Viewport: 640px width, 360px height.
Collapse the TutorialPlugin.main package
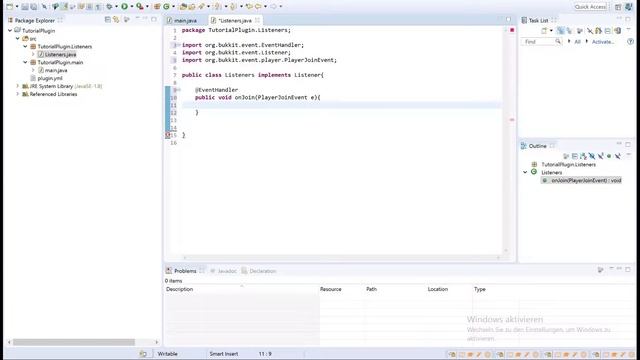(x=25, y=62)
